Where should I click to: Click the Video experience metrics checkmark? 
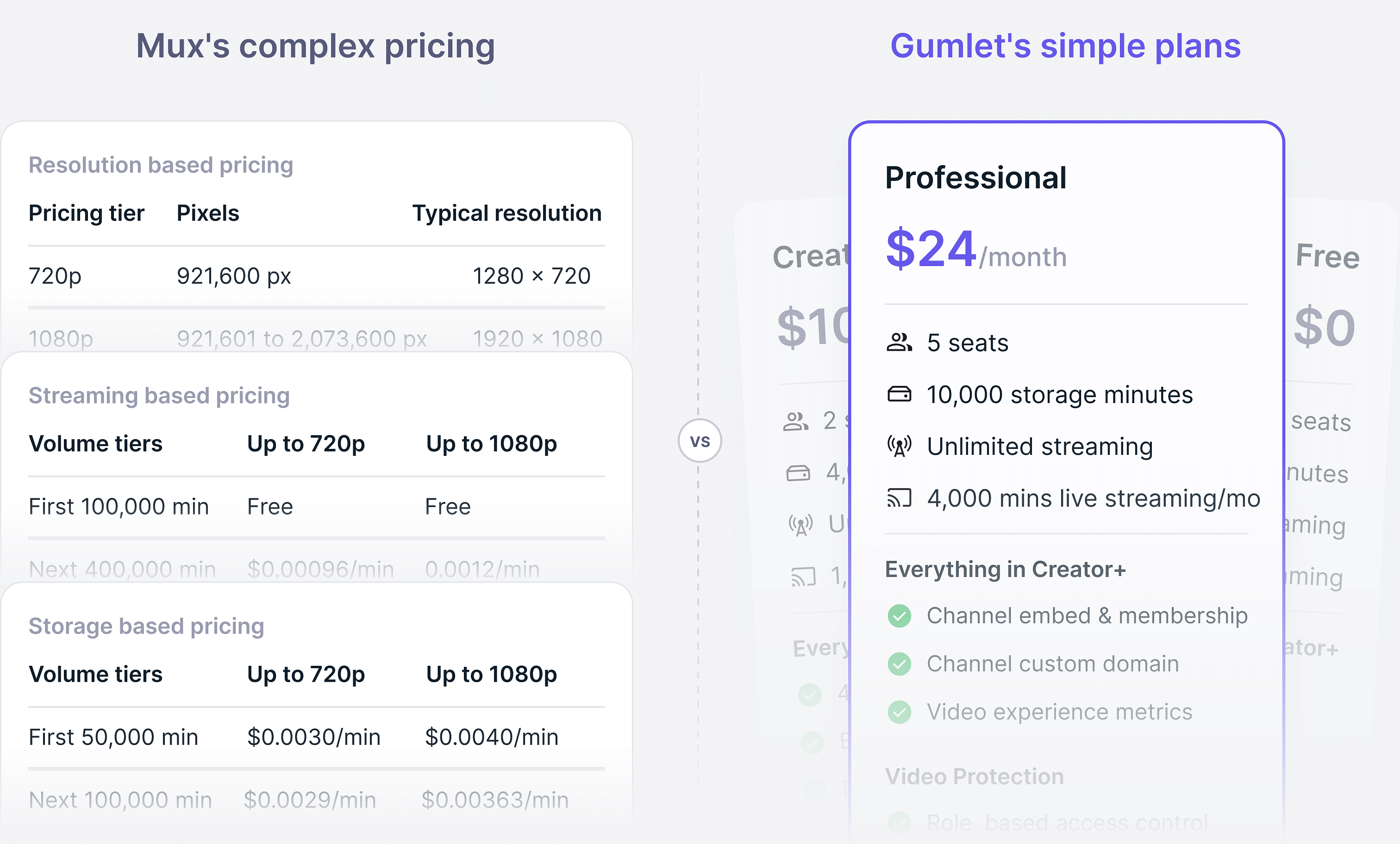(x=899, y=712)
